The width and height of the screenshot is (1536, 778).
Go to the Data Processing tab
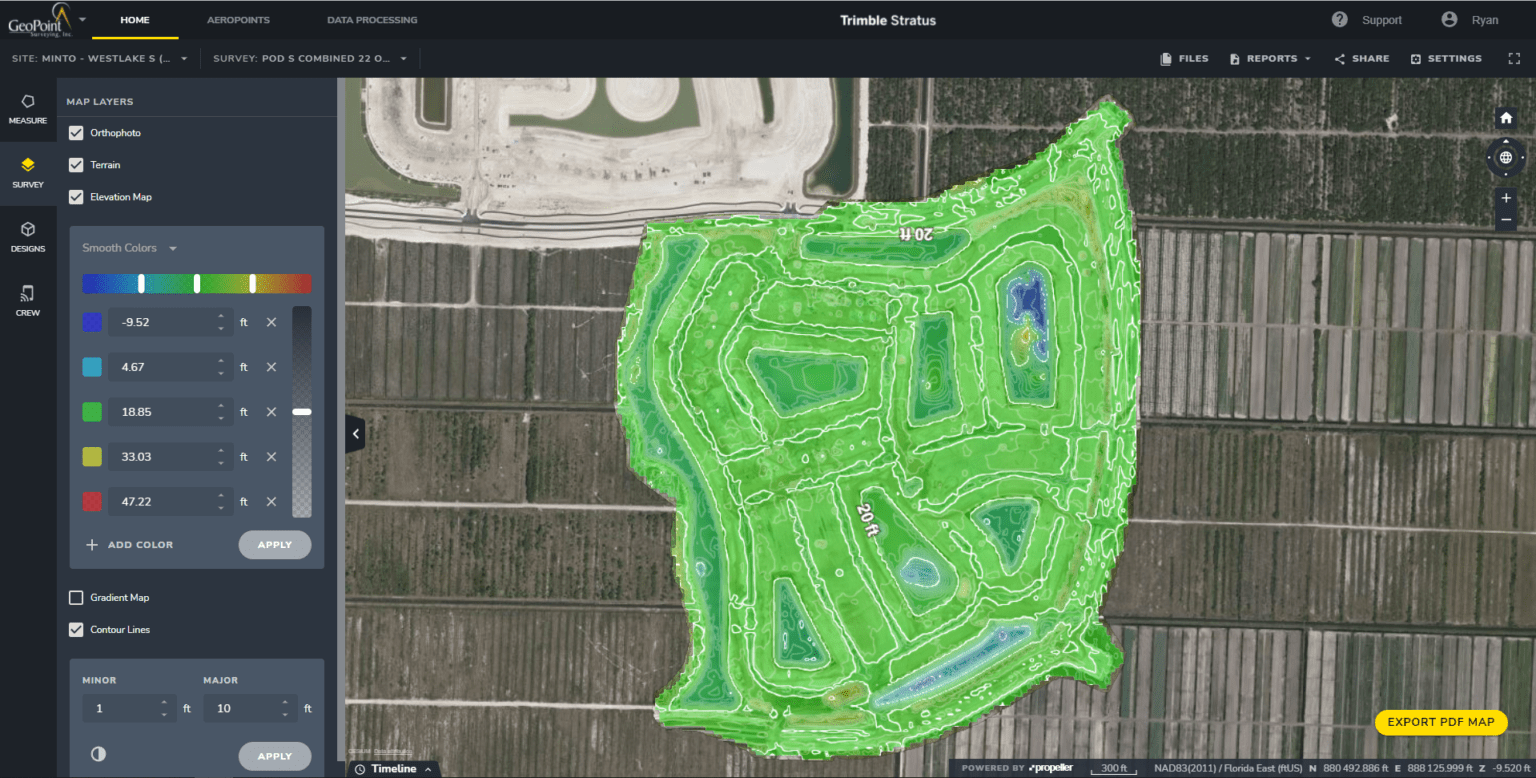pyautogui.click(x=372, y=20)
